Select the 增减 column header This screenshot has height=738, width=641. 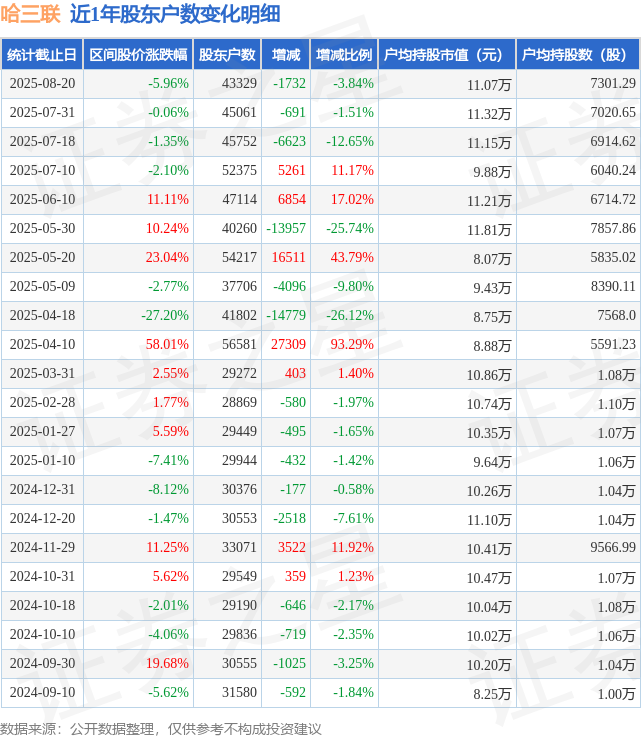coord(286,55)
